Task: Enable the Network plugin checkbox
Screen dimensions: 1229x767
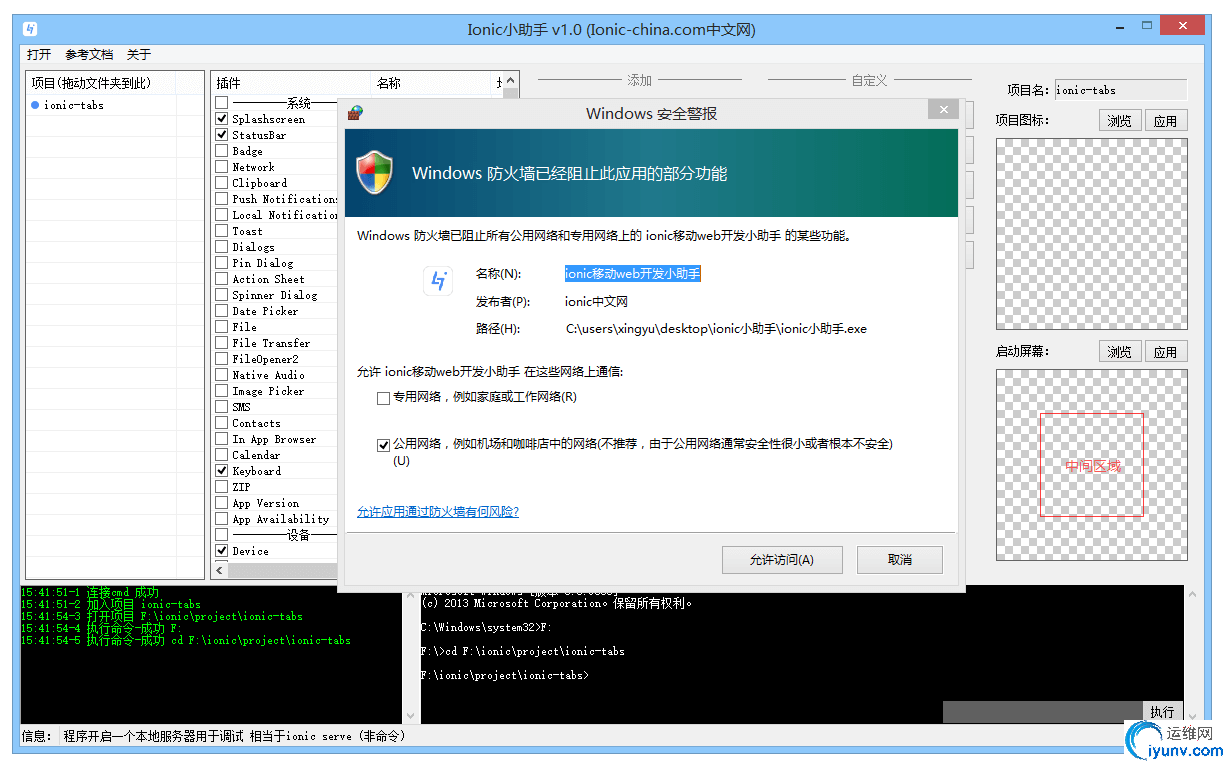Action: [x=222, y=167]
